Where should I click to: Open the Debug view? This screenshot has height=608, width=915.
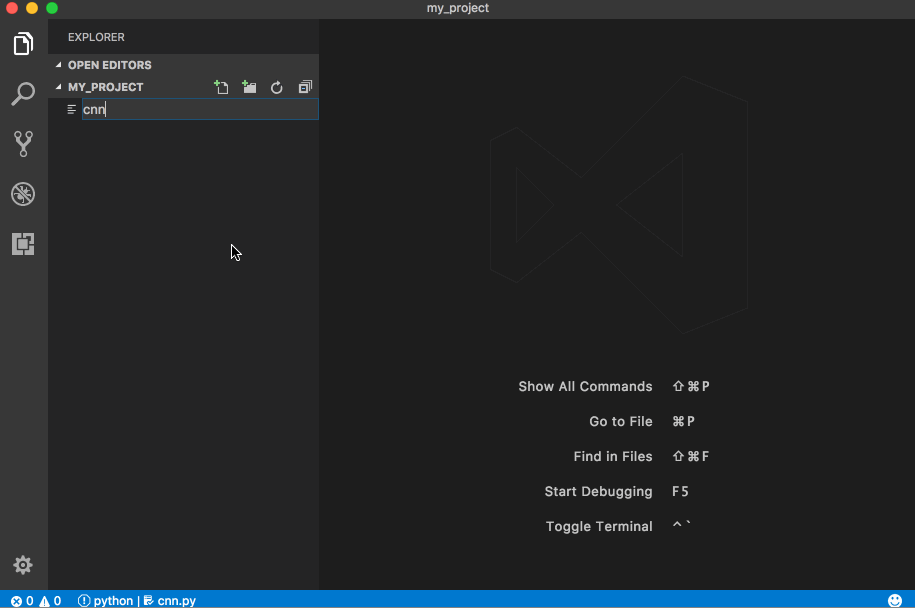pyautogui.click(x=23, y=194)
